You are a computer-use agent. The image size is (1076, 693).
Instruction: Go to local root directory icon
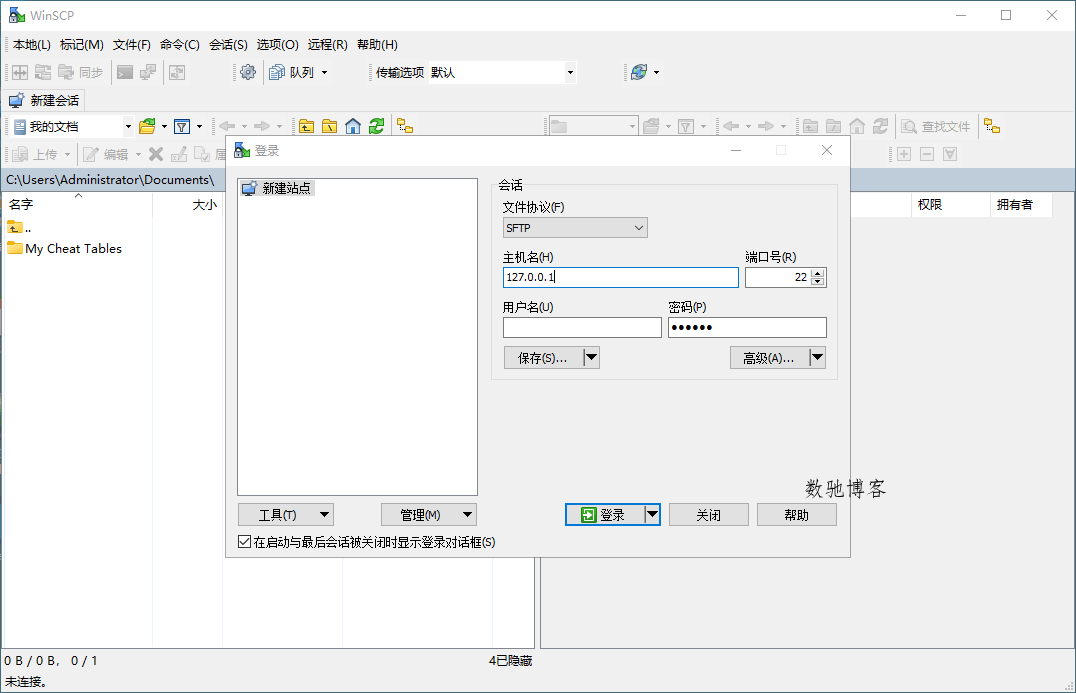pos(329,126)
